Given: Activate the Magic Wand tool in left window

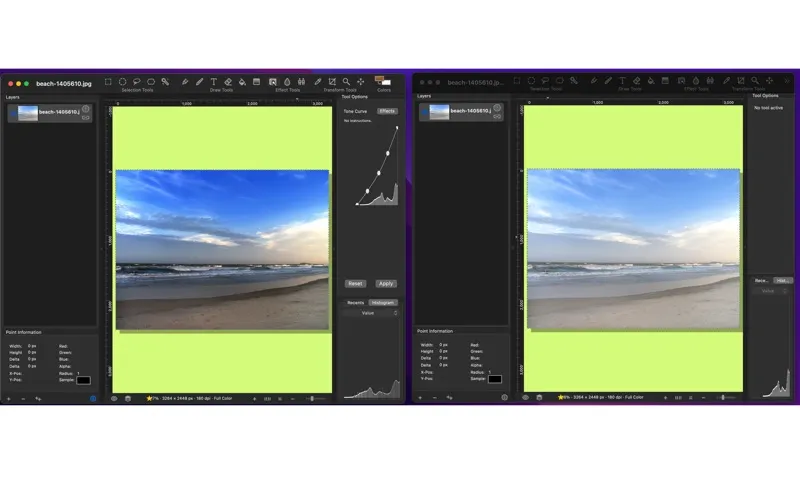Looking at the screenshot, I should pyautogui.click(x=165, y=82).
